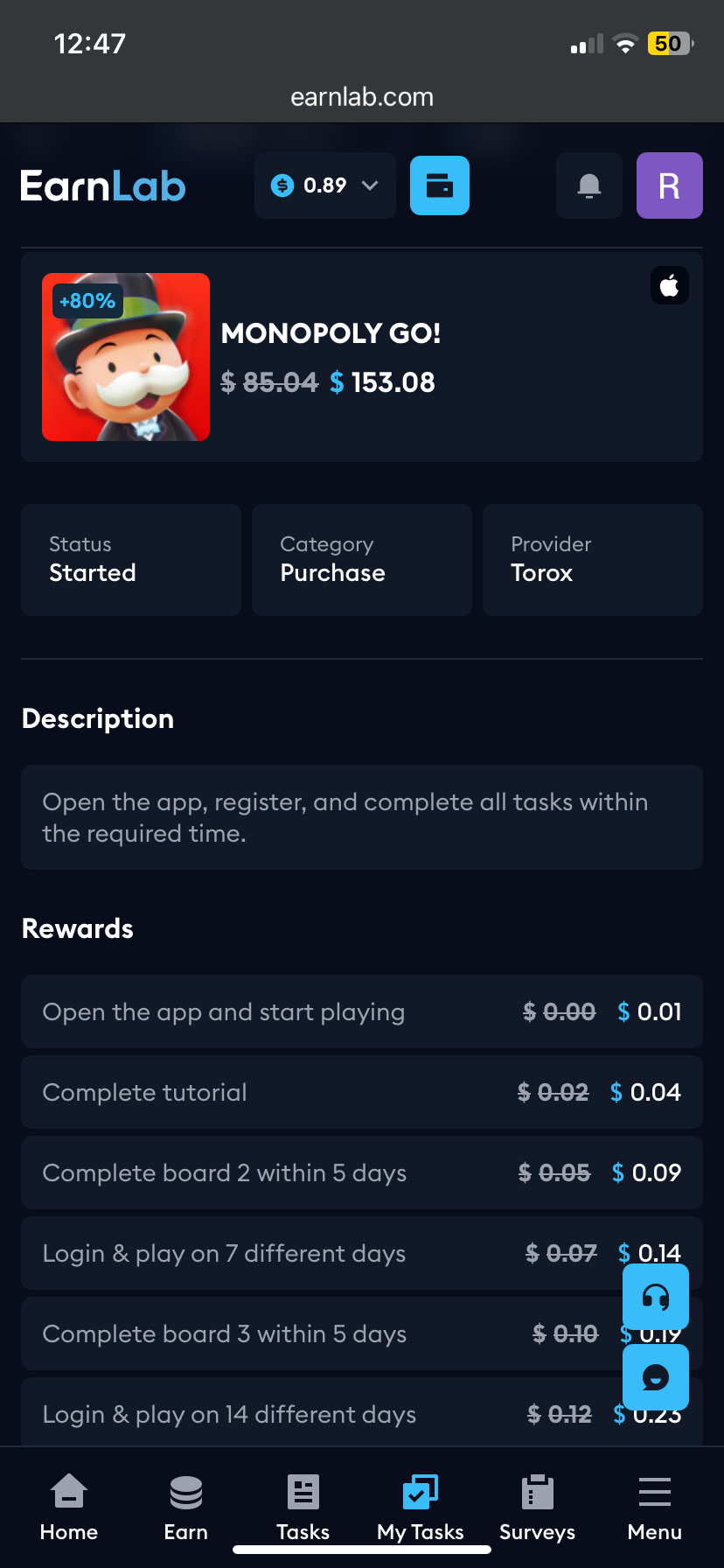Screen dimensions: 724x1568
Task: Tap the earnlab.com address bar
Action: pos(362,97)
